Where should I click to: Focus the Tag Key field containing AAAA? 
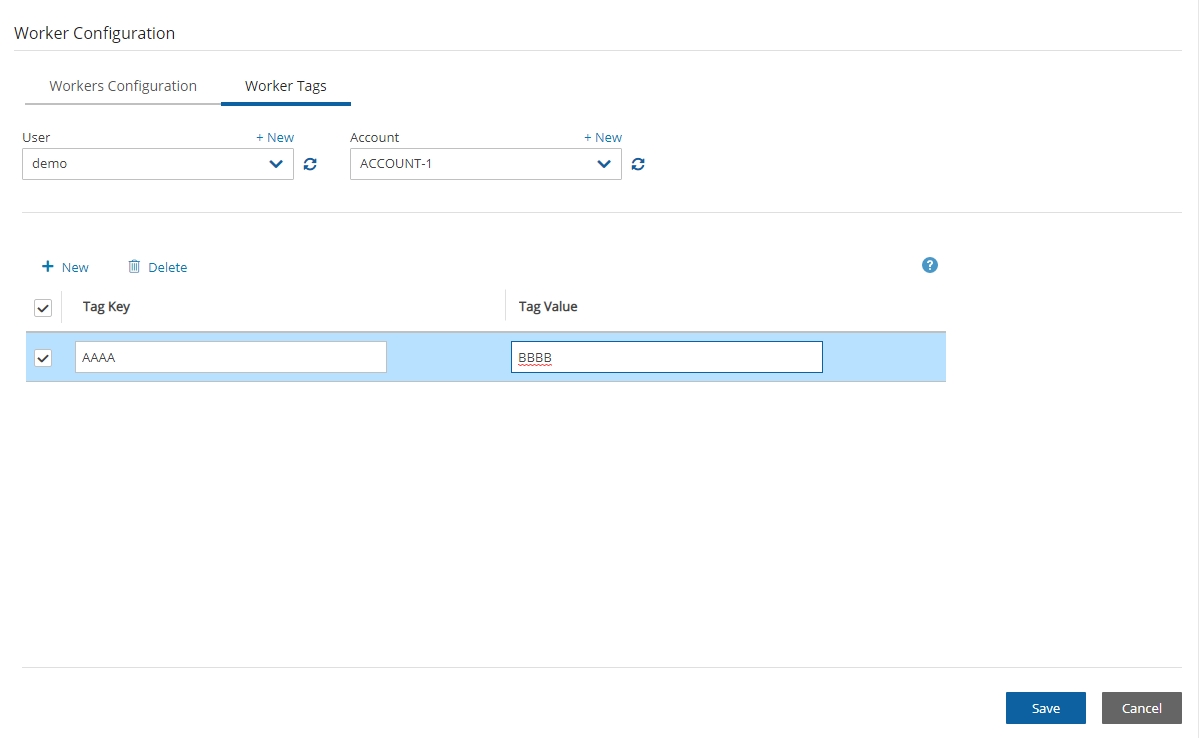pyautogui.click(x=231, y=358)
